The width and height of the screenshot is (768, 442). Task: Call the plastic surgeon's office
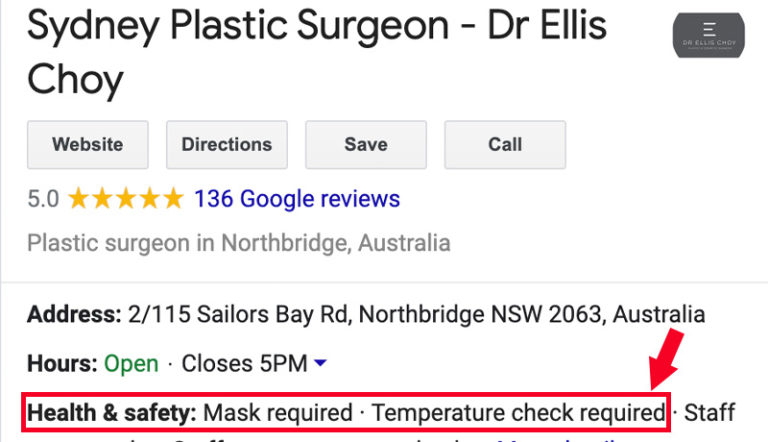click(x=505, y=145)
